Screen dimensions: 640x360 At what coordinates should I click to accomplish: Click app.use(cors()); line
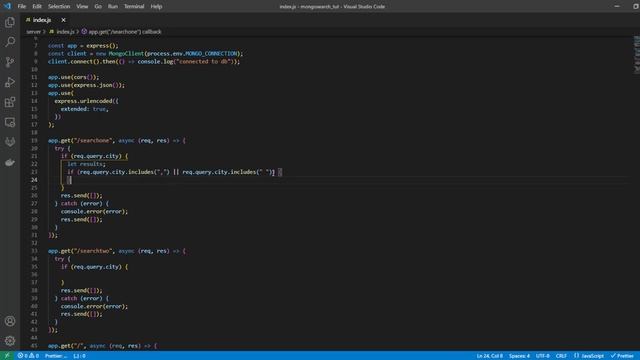(x=73, y=77)
